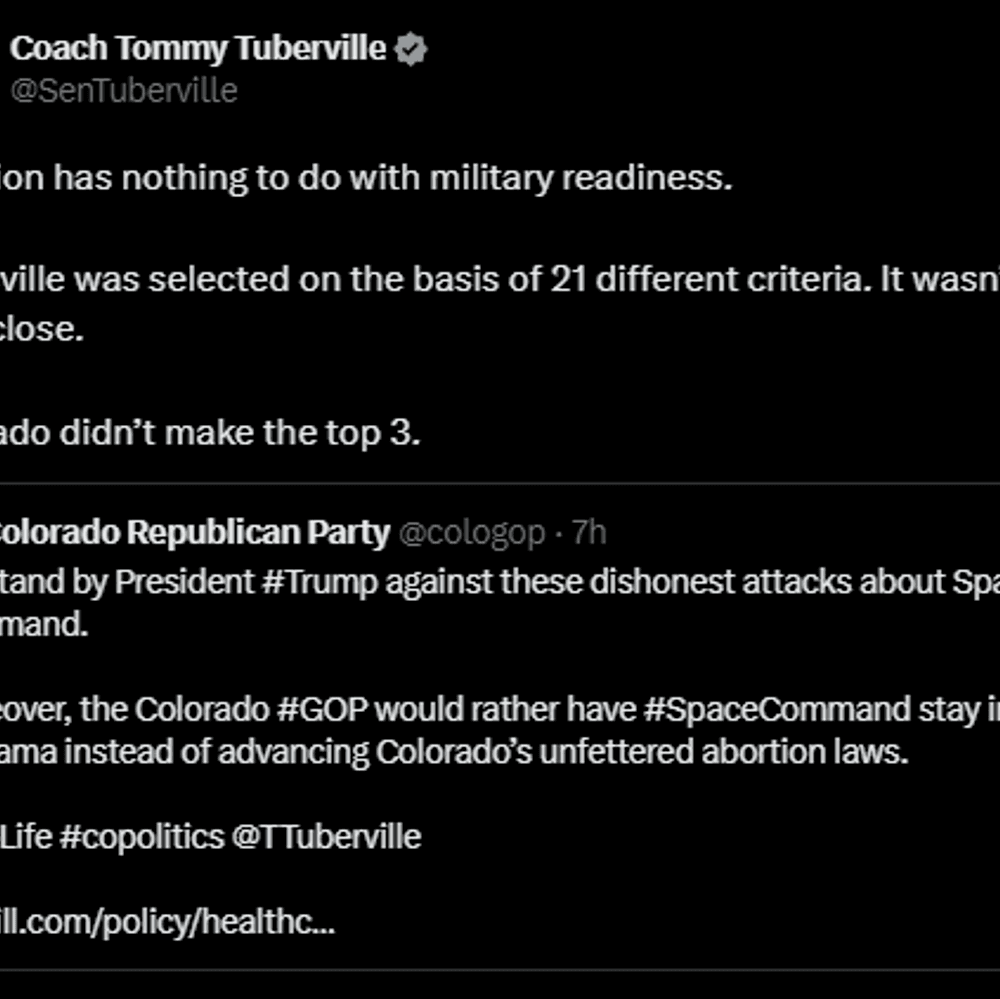The width and height of the screenshot is (1000, 999).
Task: Click the word 'close.' in main tweet
Action: coord(41,329)
